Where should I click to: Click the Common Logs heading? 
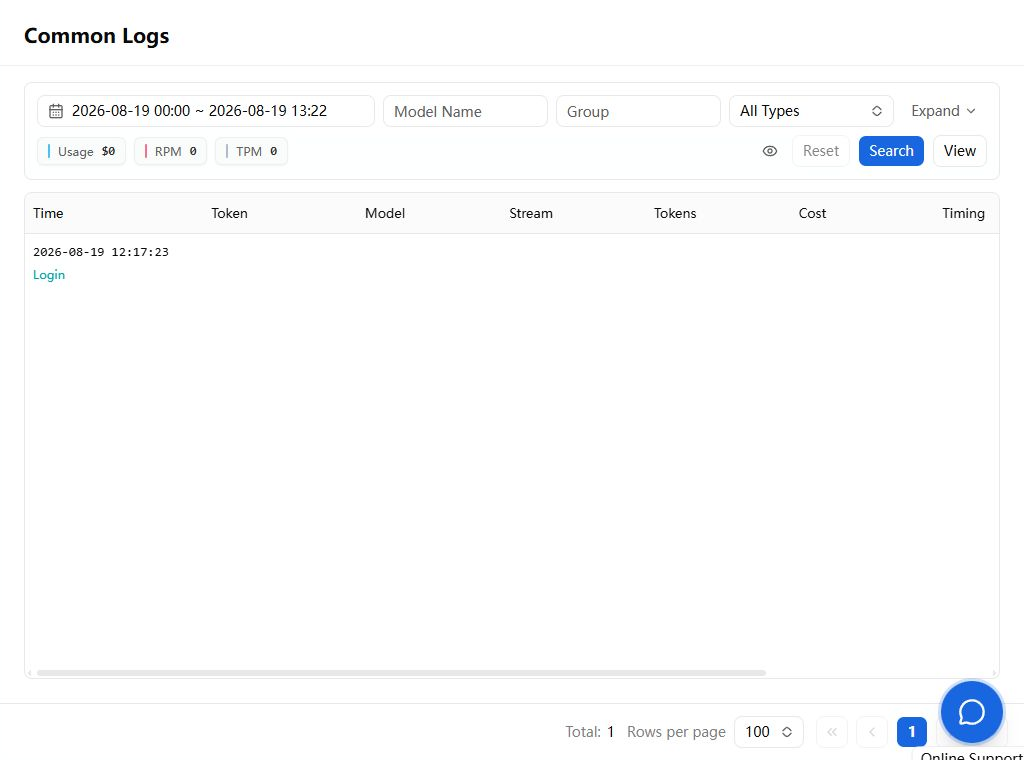(97, 36)
